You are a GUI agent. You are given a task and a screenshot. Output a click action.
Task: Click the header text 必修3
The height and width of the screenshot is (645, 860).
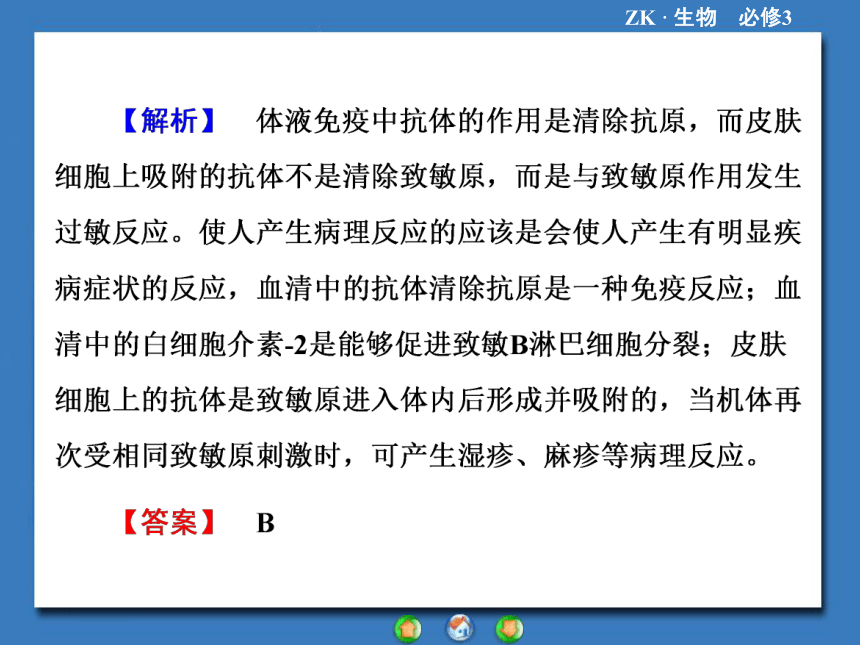point(765,18)
